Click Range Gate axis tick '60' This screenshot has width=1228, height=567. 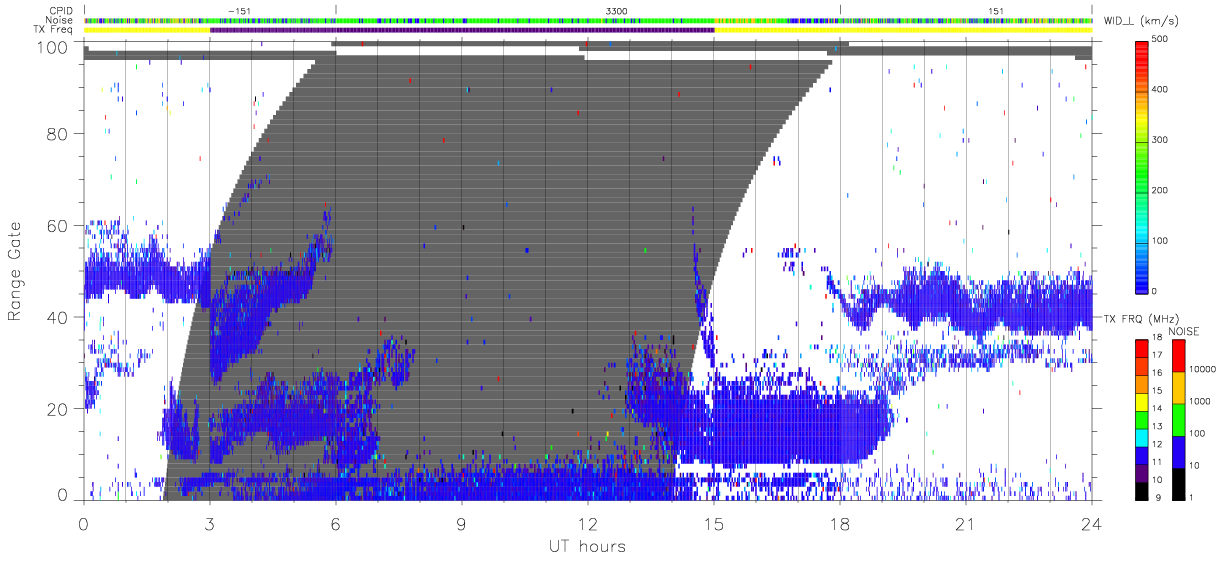coord(58,226)
